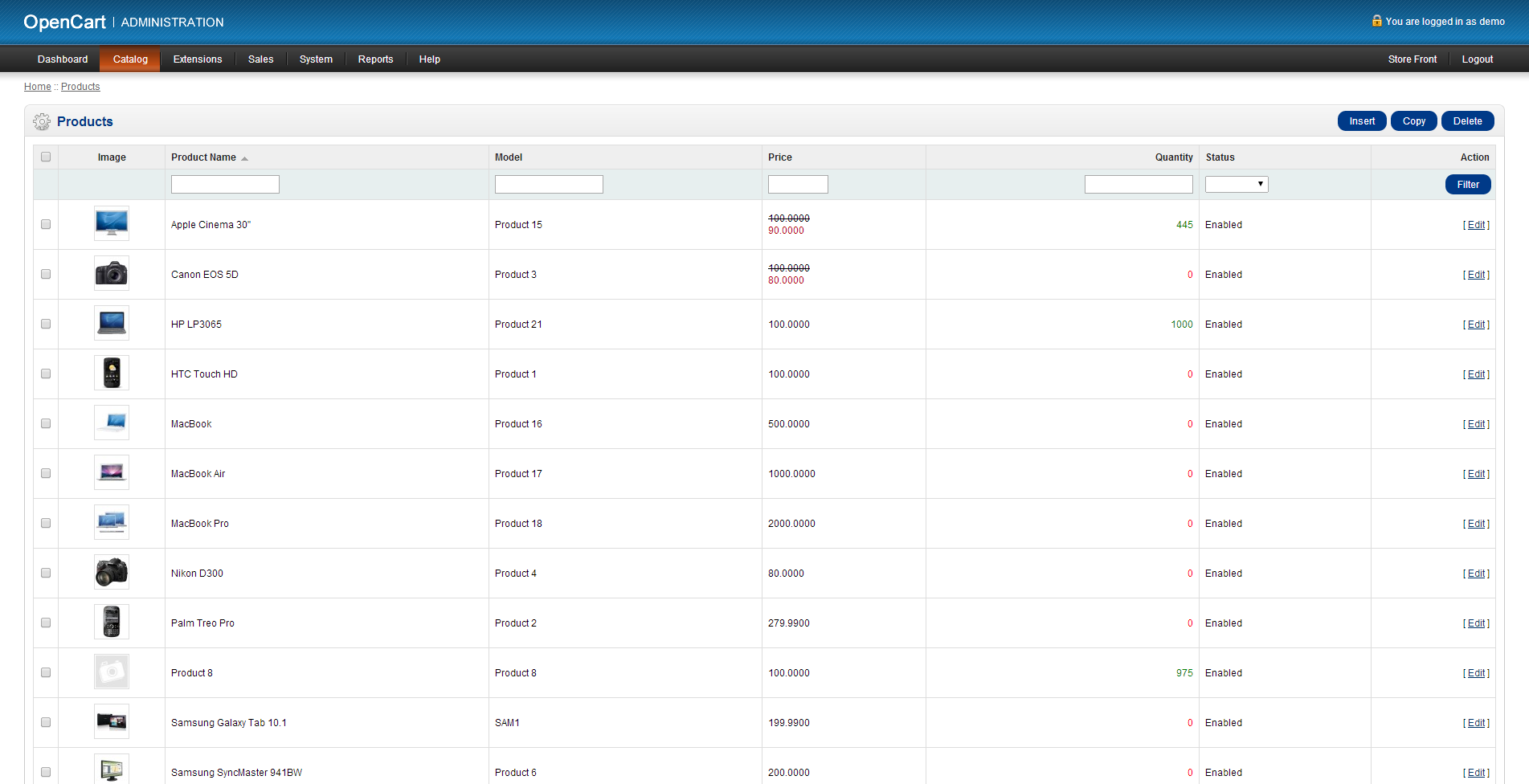Tick the Product 8 row checkbox
The height and width of the screenshot is (784, 1529).
46,672
